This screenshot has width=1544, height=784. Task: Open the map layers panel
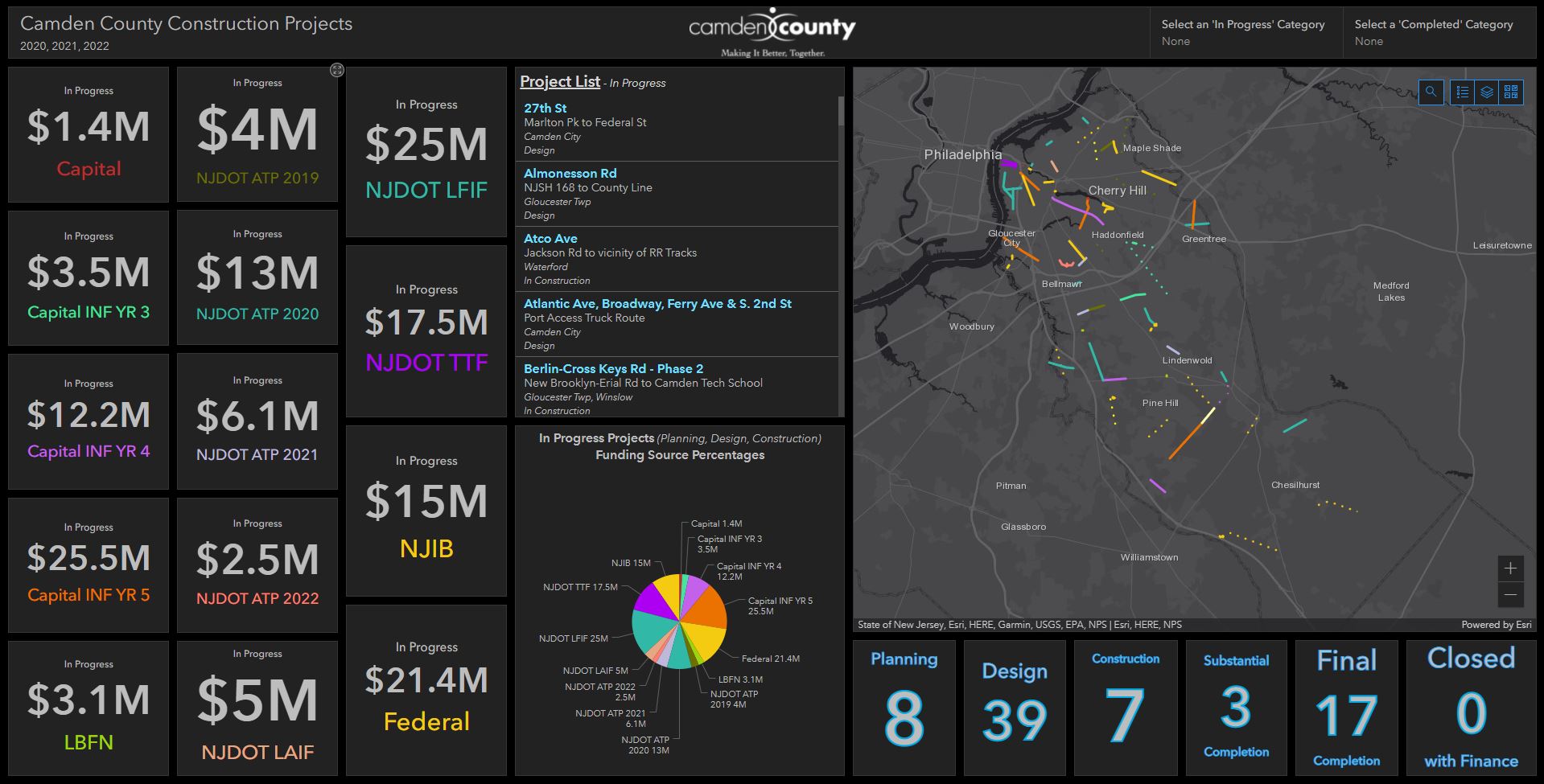[x=1487, y=92]
